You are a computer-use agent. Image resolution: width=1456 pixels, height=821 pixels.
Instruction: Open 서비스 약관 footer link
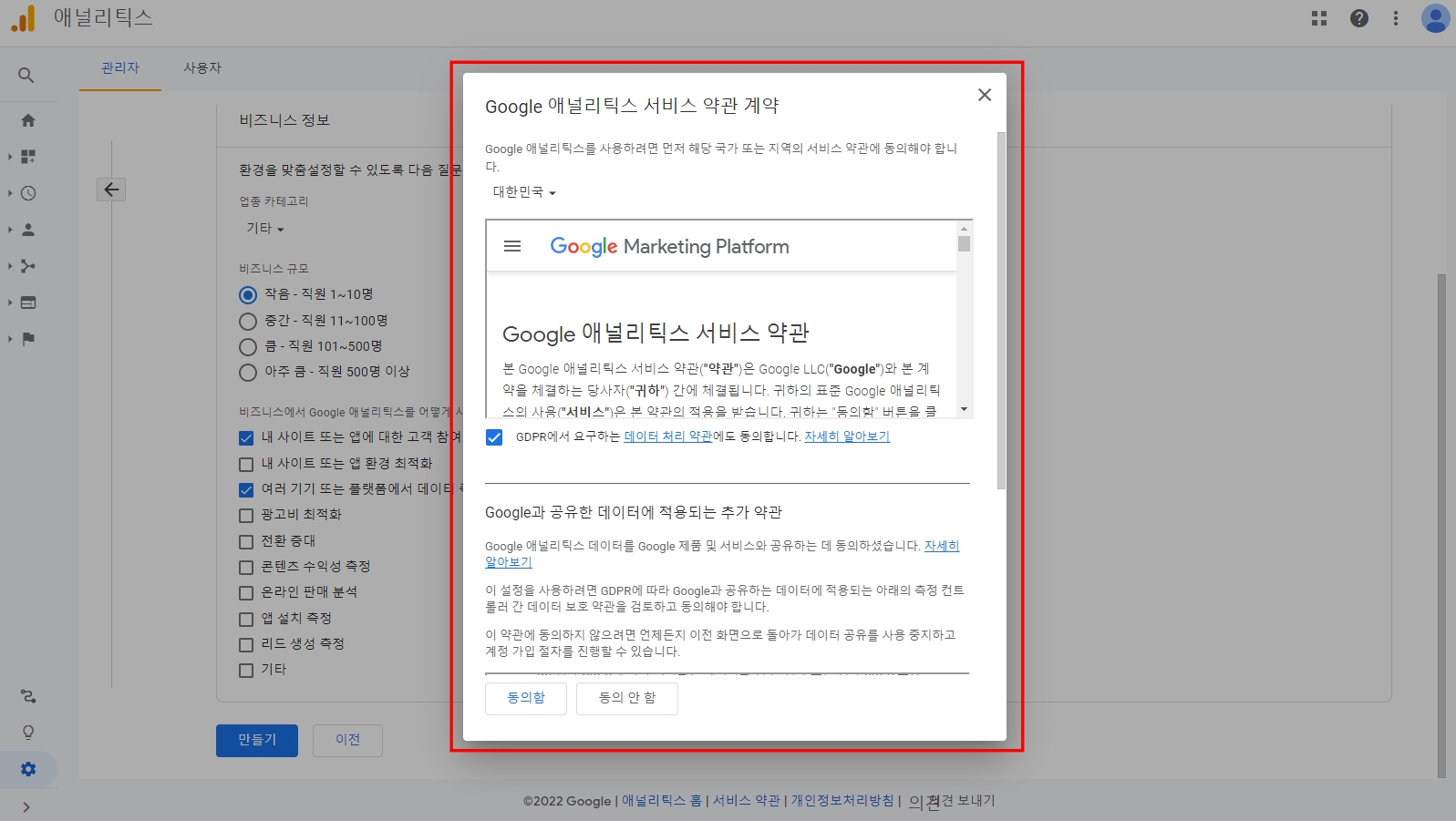(747, 801)
